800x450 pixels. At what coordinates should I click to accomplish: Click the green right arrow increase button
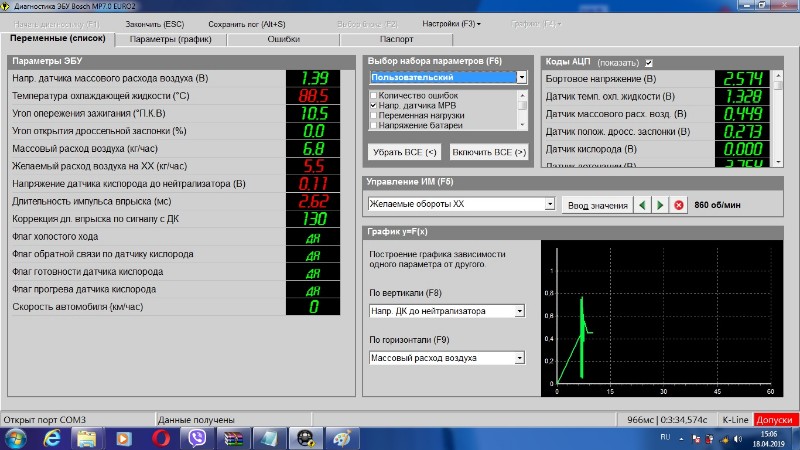tap(660, 205)
